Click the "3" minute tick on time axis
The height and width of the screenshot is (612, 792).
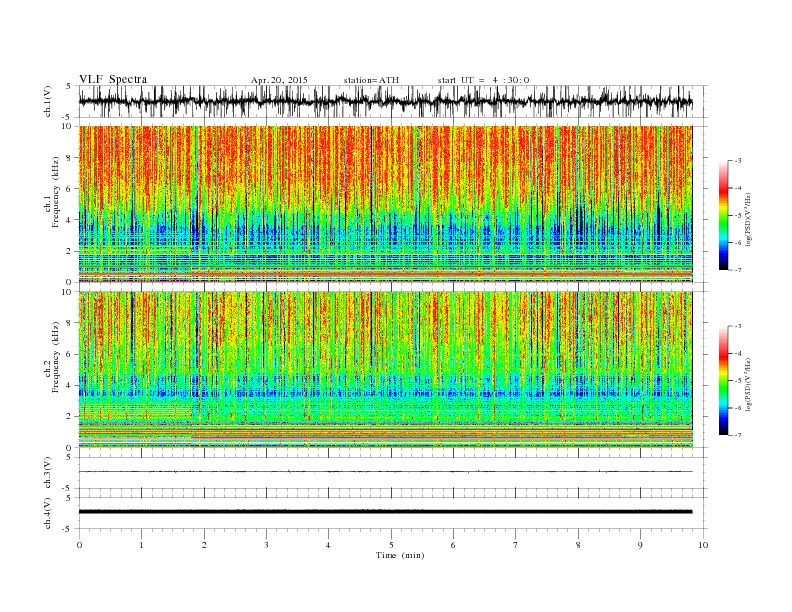[x=266, y=545]
